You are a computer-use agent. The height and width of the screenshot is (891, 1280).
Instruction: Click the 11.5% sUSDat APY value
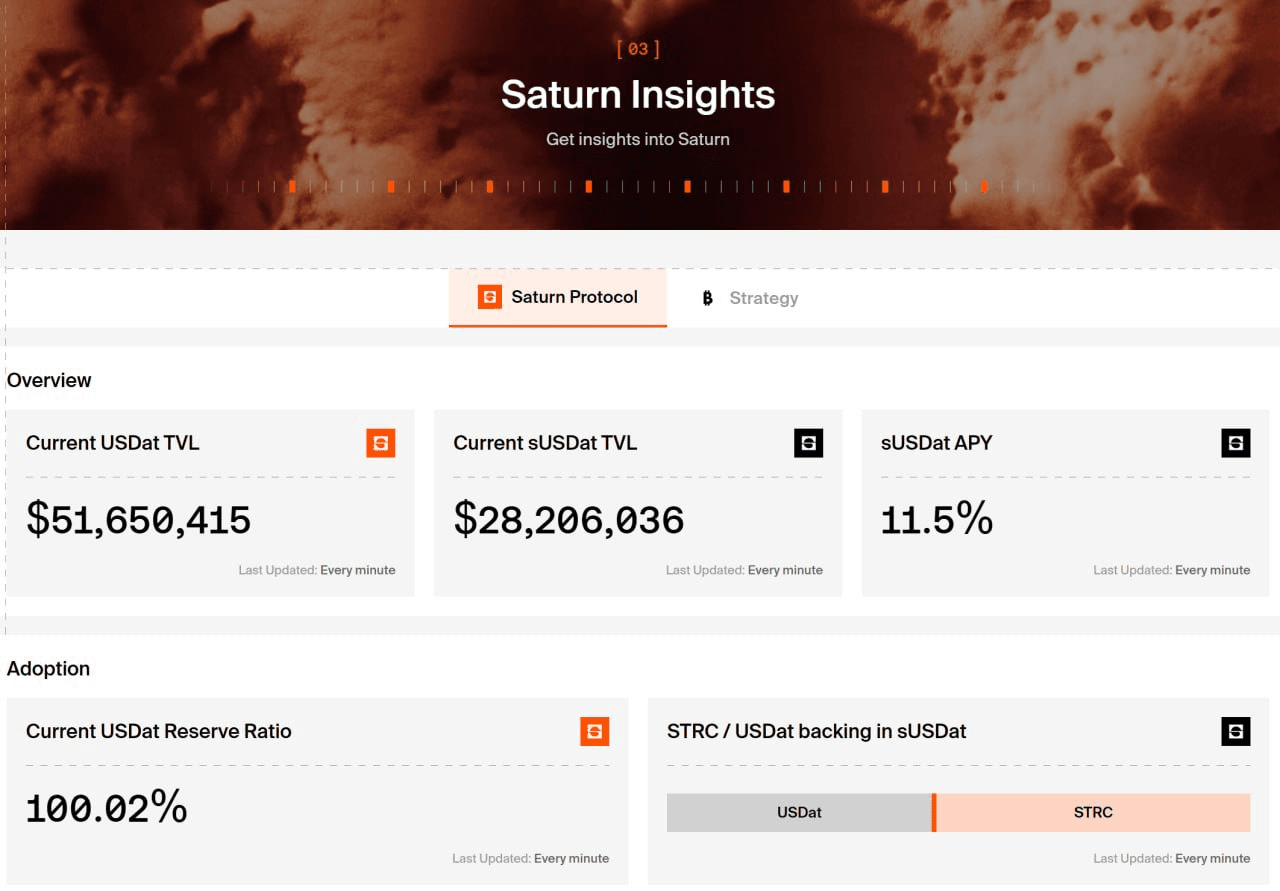936,520
